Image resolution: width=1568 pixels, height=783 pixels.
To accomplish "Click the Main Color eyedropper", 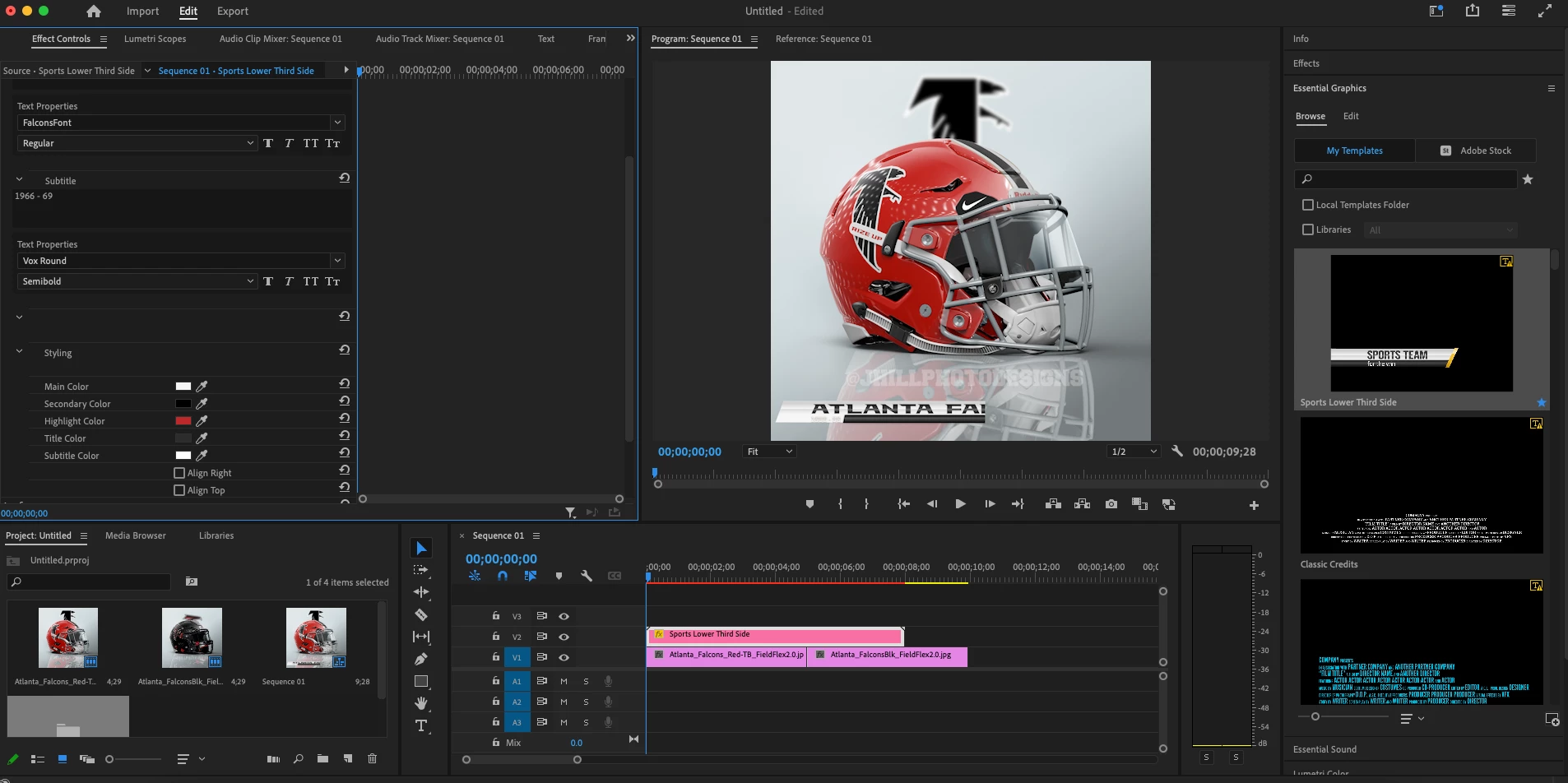I will click(x=202, y=387).
